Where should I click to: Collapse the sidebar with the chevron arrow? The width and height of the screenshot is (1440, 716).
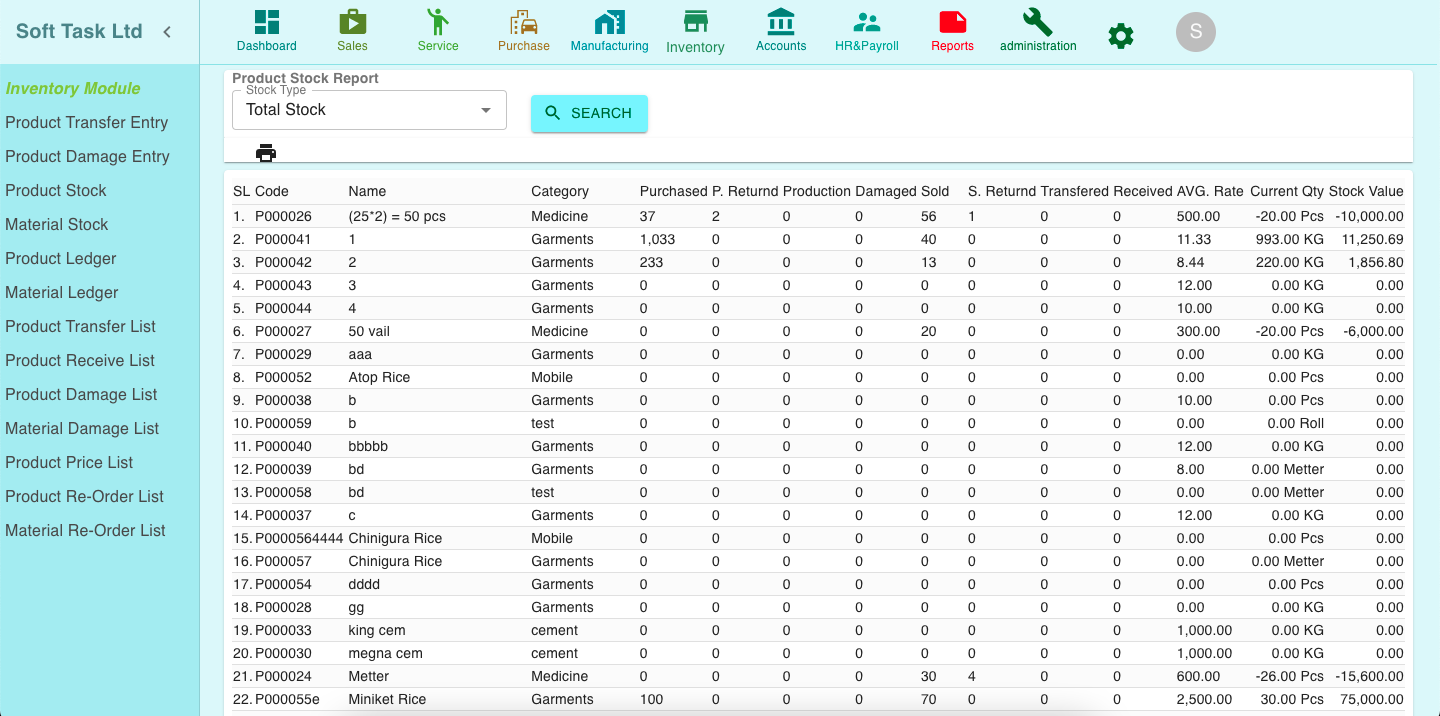[166, 31]
